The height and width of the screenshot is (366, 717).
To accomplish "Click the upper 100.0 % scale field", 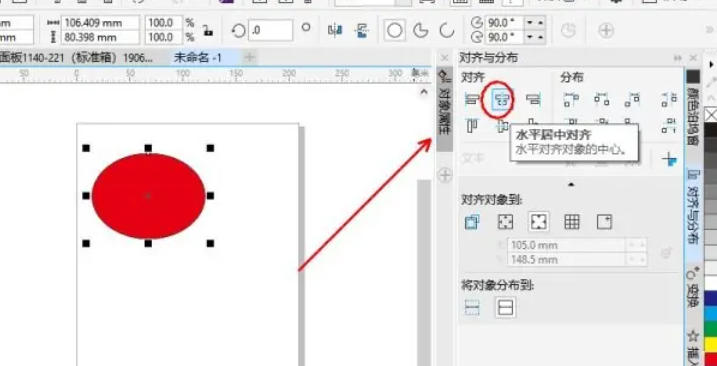I will pyautogui.click(x=164, y=22).
